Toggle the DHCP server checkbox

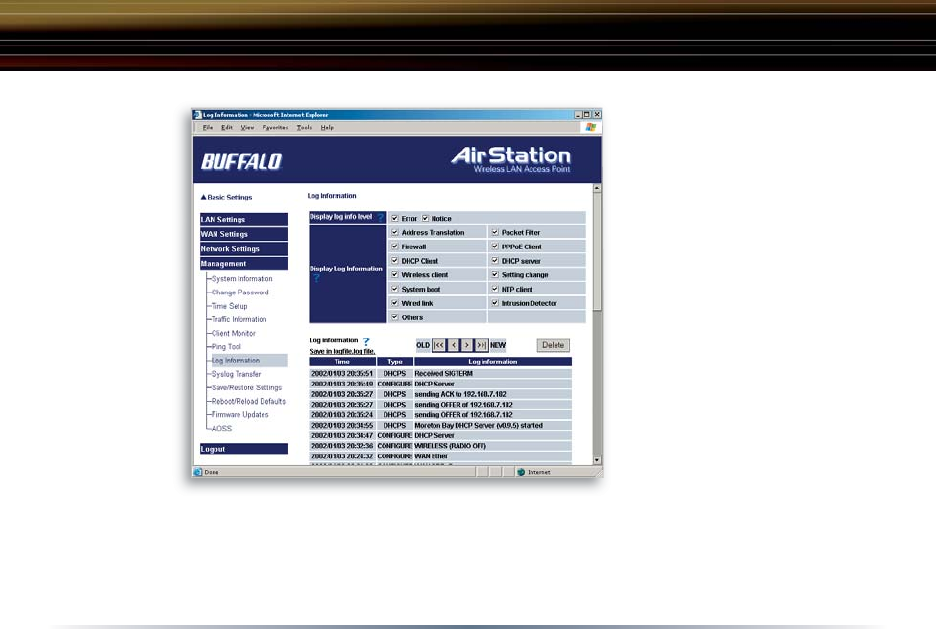(x=495, y=261)
